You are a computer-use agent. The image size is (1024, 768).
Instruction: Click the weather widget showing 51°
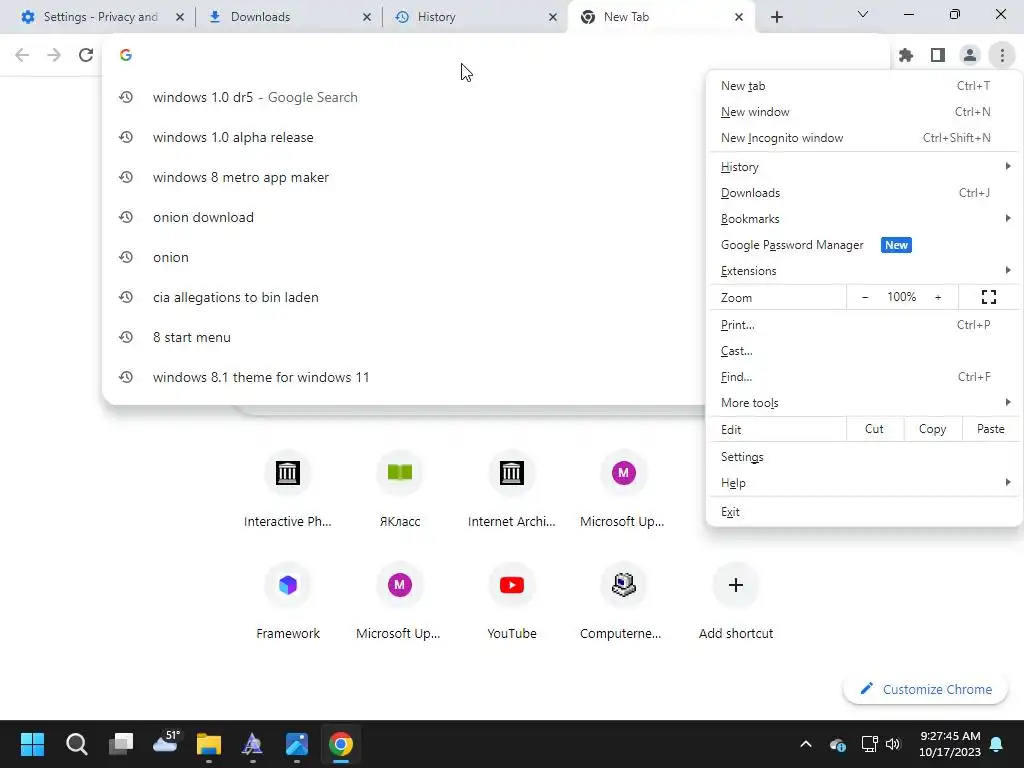(165, 744)
